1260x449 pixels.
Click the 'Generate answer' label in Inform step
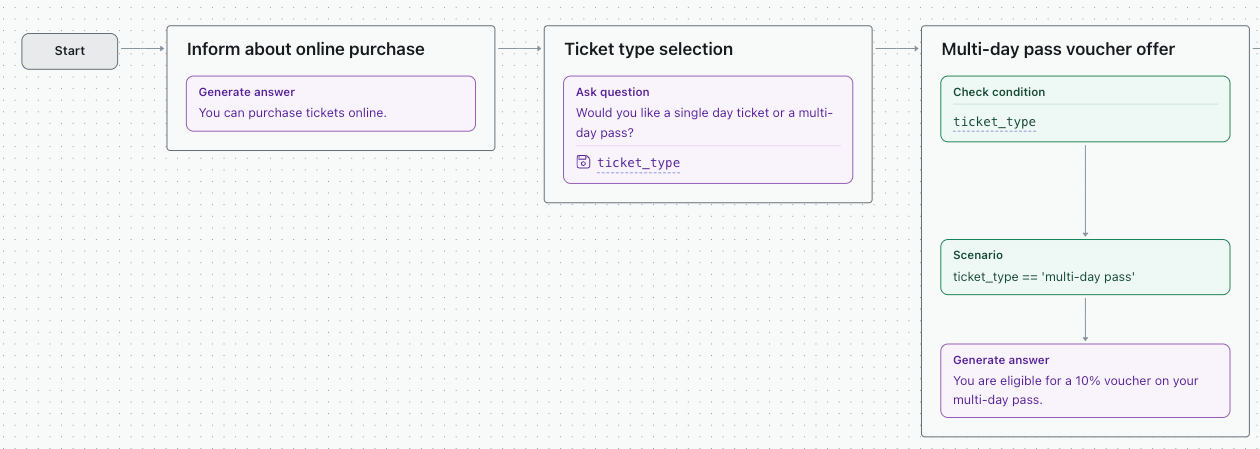[x=246, y=92]
